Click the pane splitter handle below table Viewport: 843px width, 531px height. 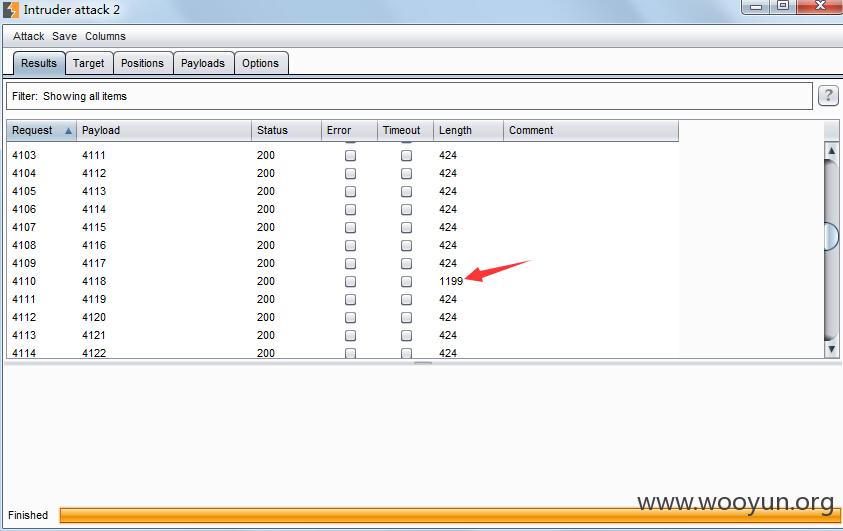pos(423,363)
